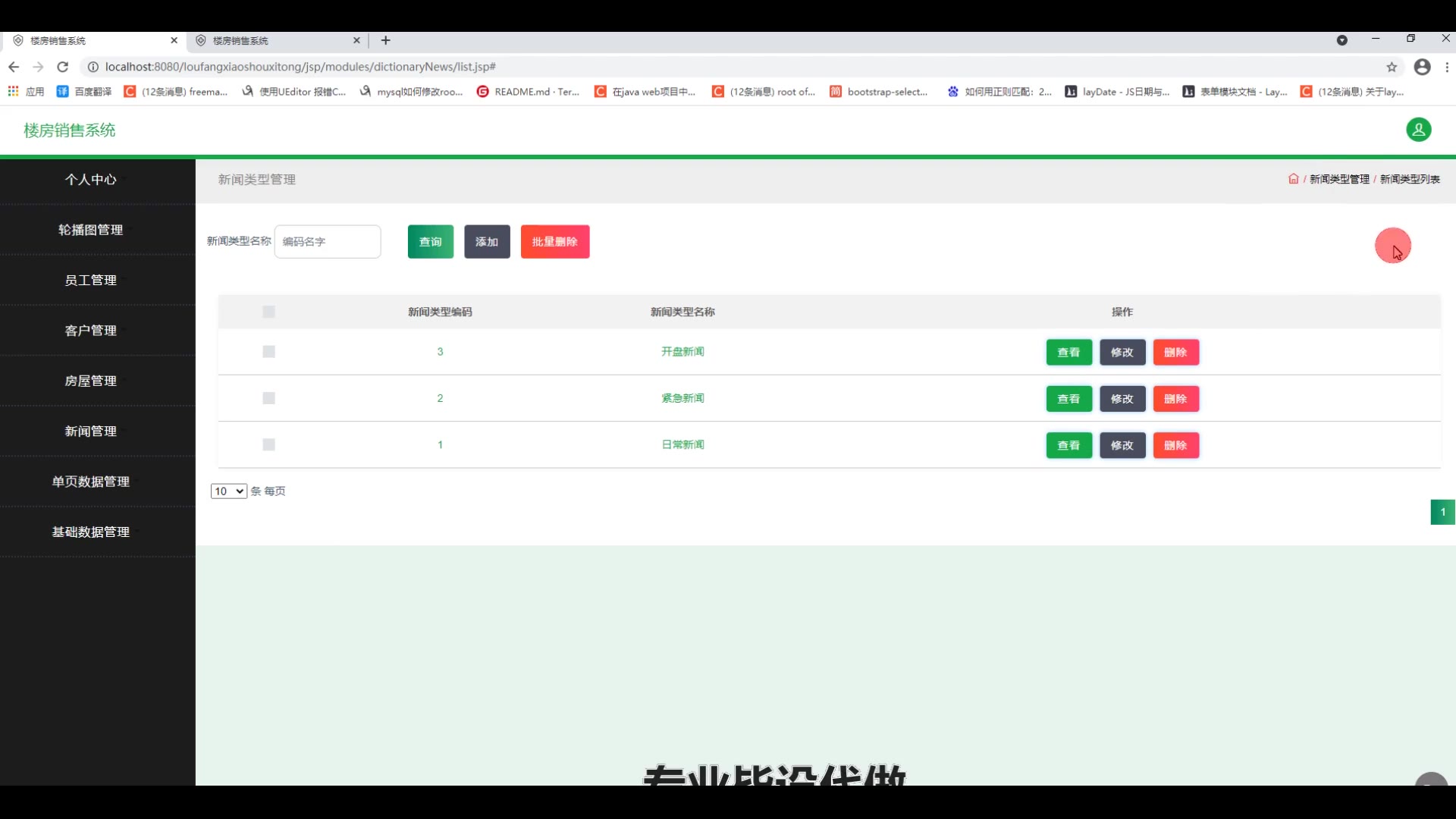Check the 开盘新闻 row checkbox
The image size is (1456, 819).
click(268, 351)
